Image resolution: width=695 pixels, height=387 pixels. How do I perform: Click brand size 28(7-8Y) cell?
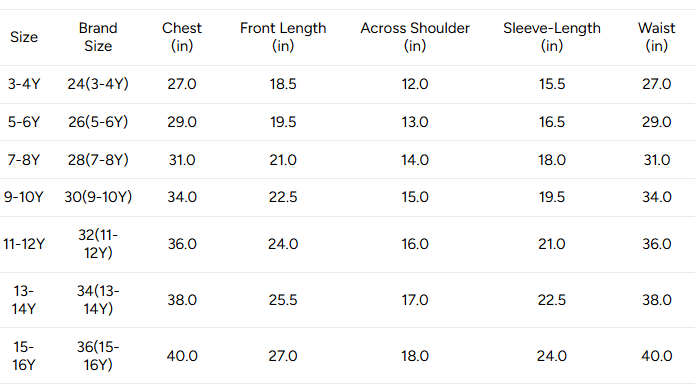coord(98,160)
